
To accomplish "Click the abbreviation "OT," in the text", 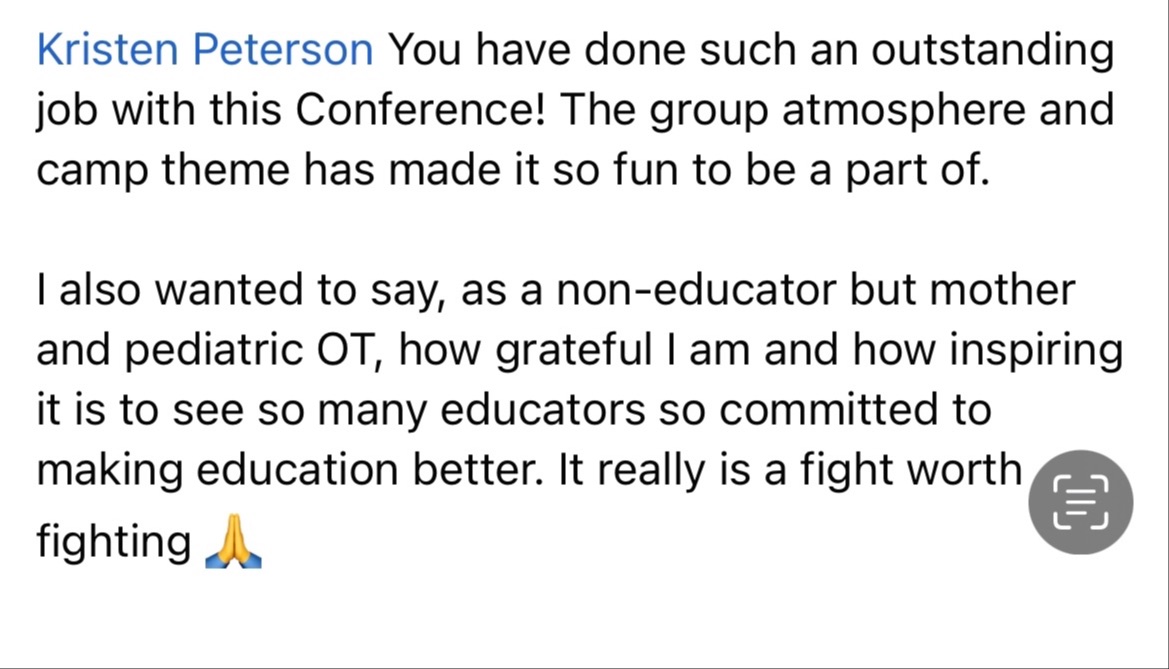I will pos(350,351).
